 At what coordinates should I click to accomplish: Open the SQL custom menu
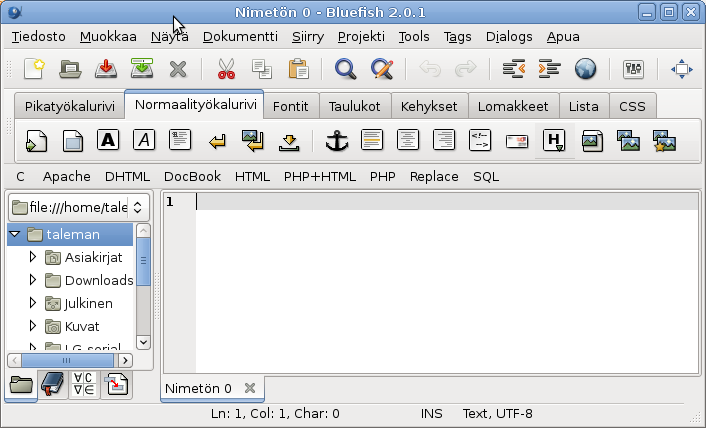click(x=486, y=177)
